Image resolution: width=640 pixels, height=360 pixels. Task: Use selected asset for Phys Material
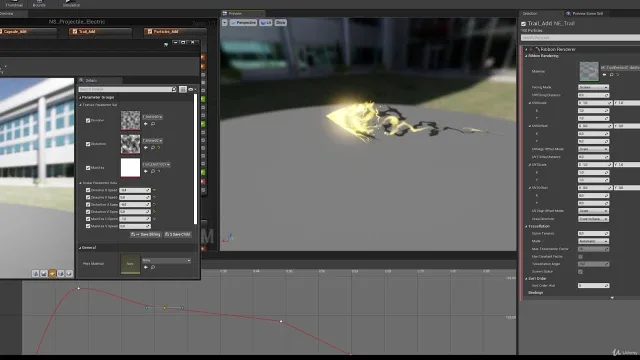pos(146,267)
